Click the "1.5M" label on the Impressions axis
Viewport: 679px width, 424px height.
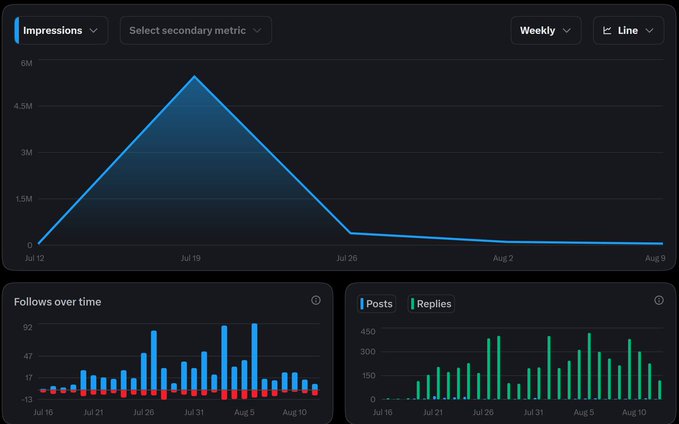tap(24, 199)
